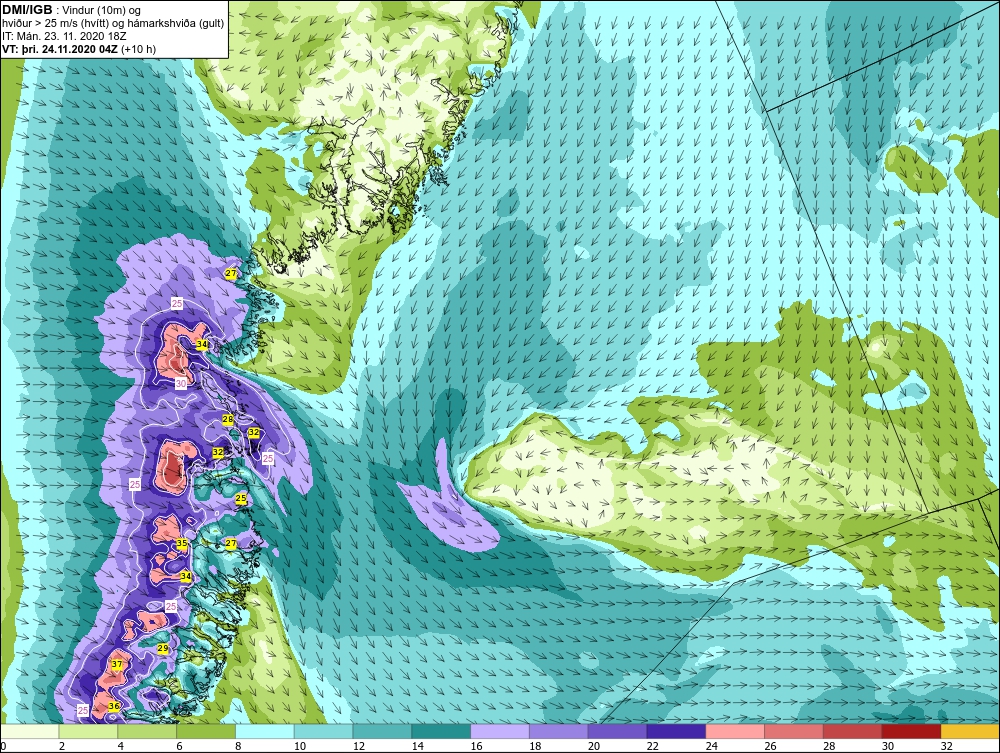Click the 28–30 m/s legend color swatch
This screenshot has height=753, width=1000.
tap(852, 731)
